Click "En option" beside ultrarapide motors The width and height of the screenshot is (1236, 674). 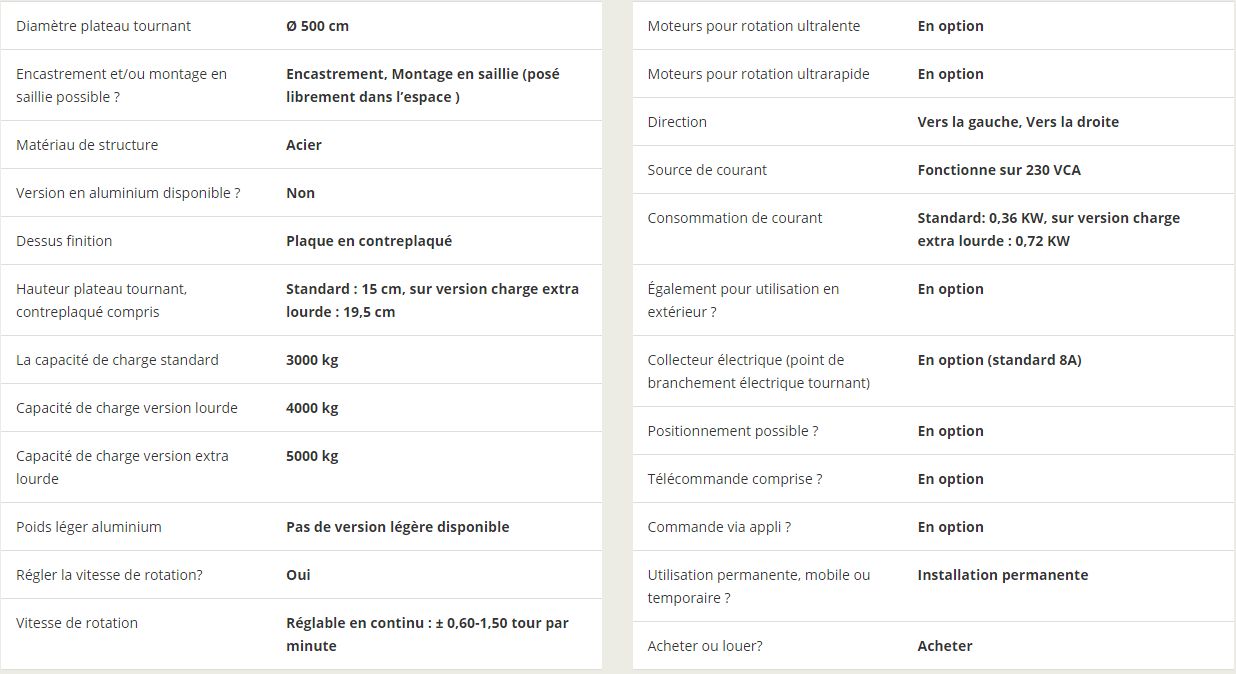(x=950, y=74)
